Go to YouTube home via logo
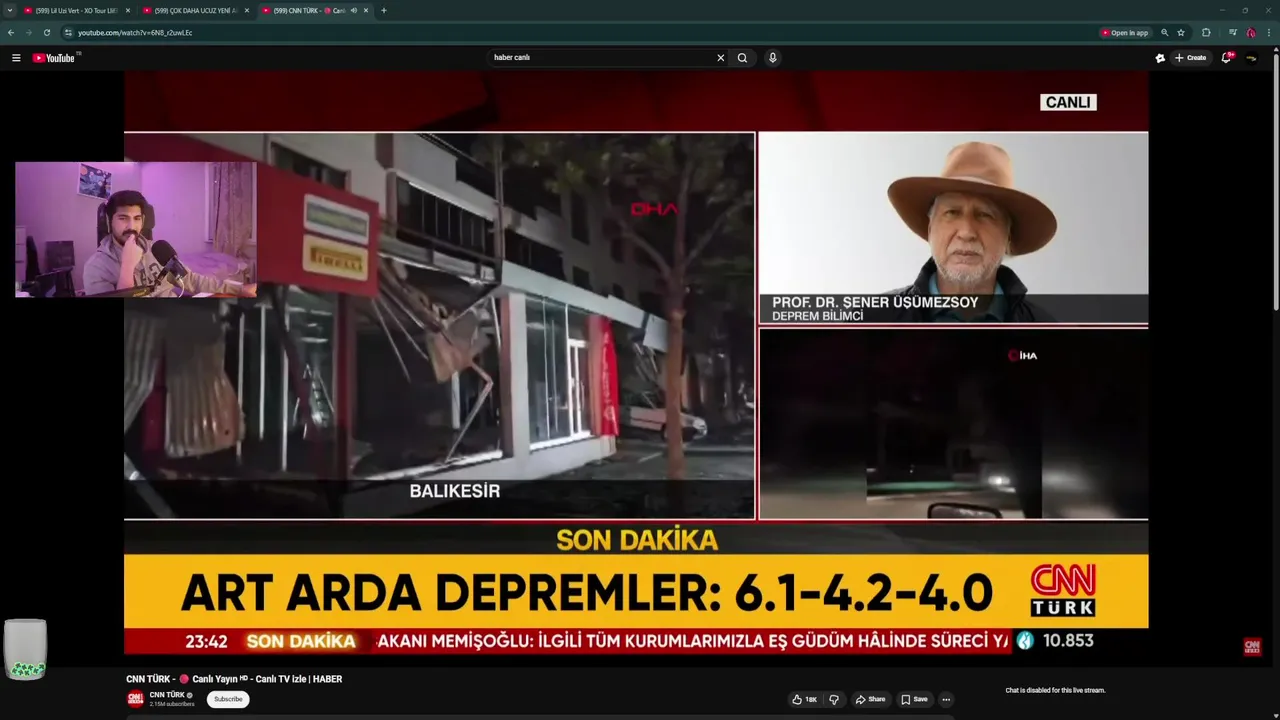Screen dimensions: 1280x720 click(55, 58)
